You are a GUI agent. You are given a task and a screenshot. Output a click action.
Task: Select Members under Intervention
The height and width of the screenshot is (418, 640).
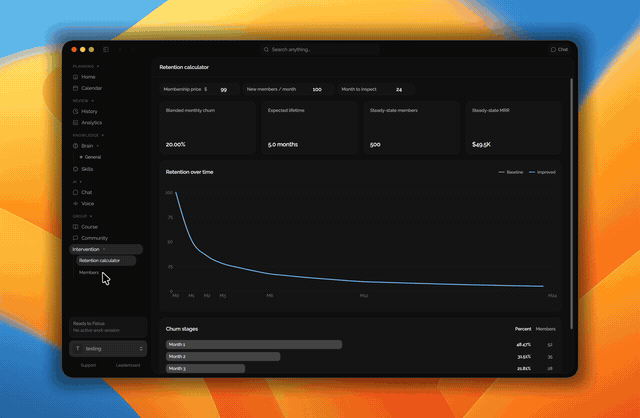tap(89, 272)
